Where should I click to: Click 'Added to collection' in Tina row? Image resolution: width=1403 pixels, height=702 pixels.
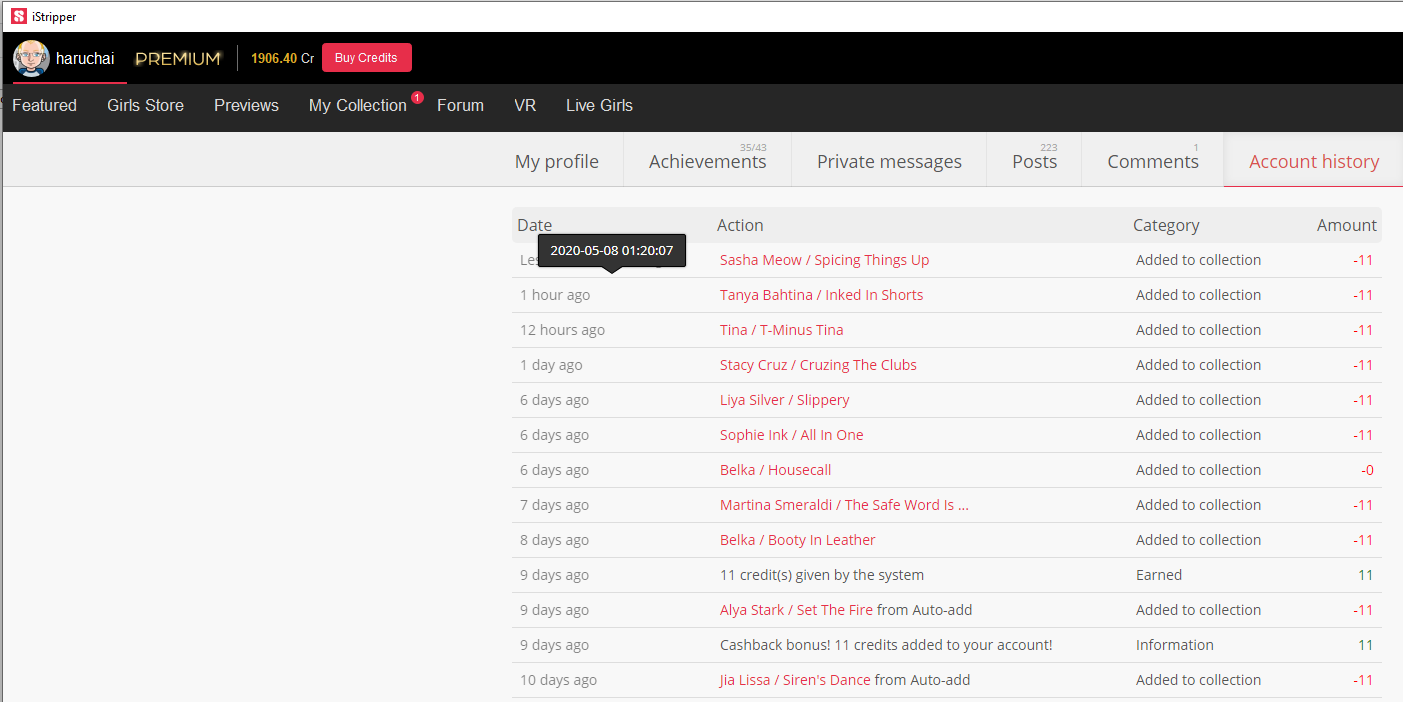[1198, 330]
